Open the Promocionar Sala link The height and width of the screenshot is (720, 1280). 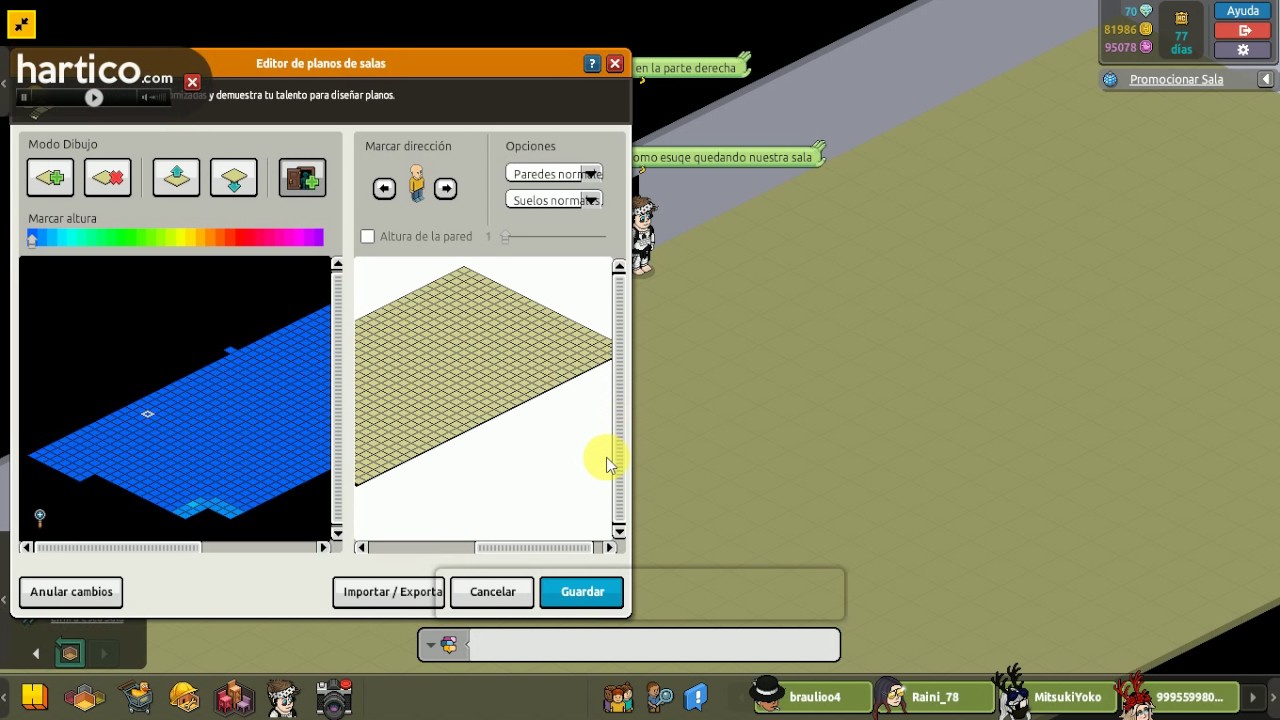[x=1176, y=79]
